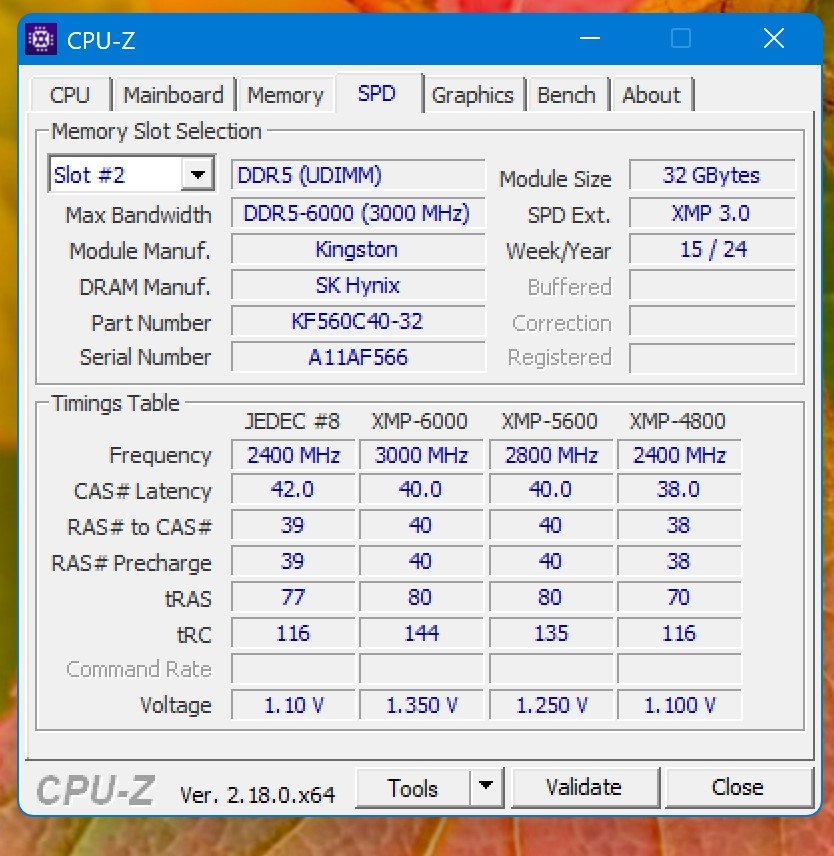Click the DDR5 (UDIMM) memory type field
834x856 pixels.
click(358, 175)
